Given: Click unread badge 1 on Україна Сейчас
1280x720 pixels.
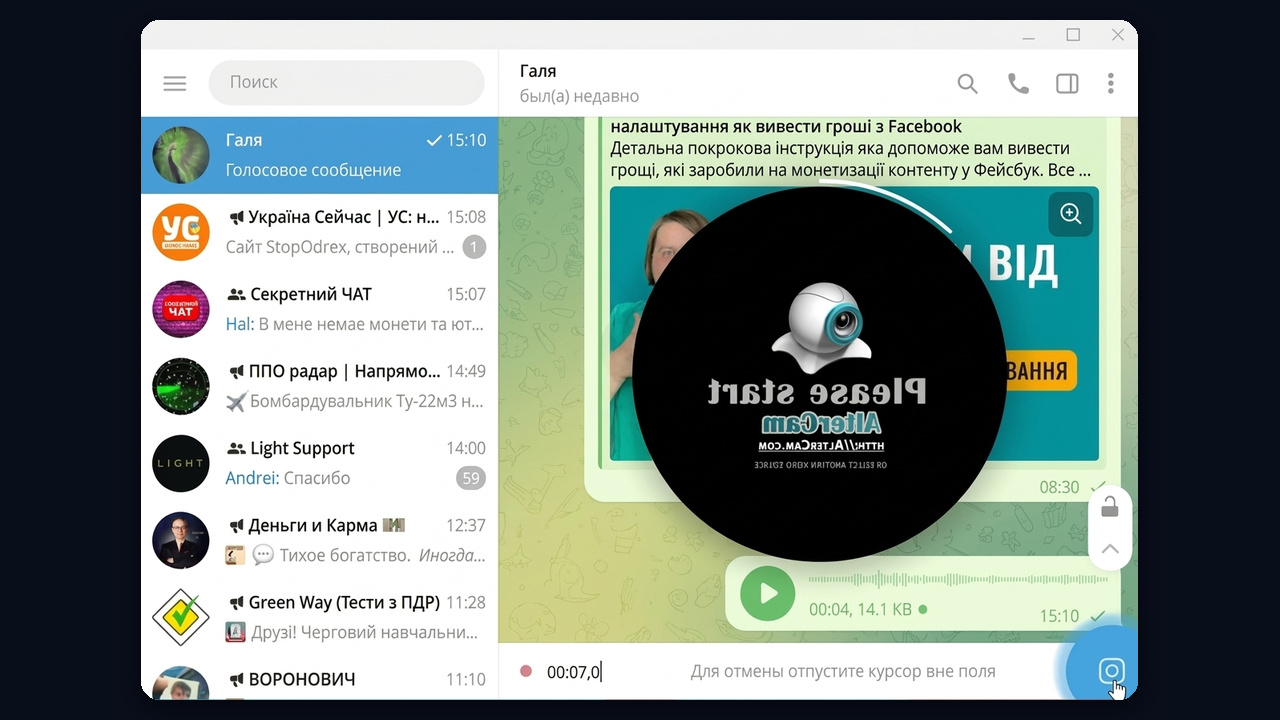Looking at the screenshot, I should pos(474,247).
